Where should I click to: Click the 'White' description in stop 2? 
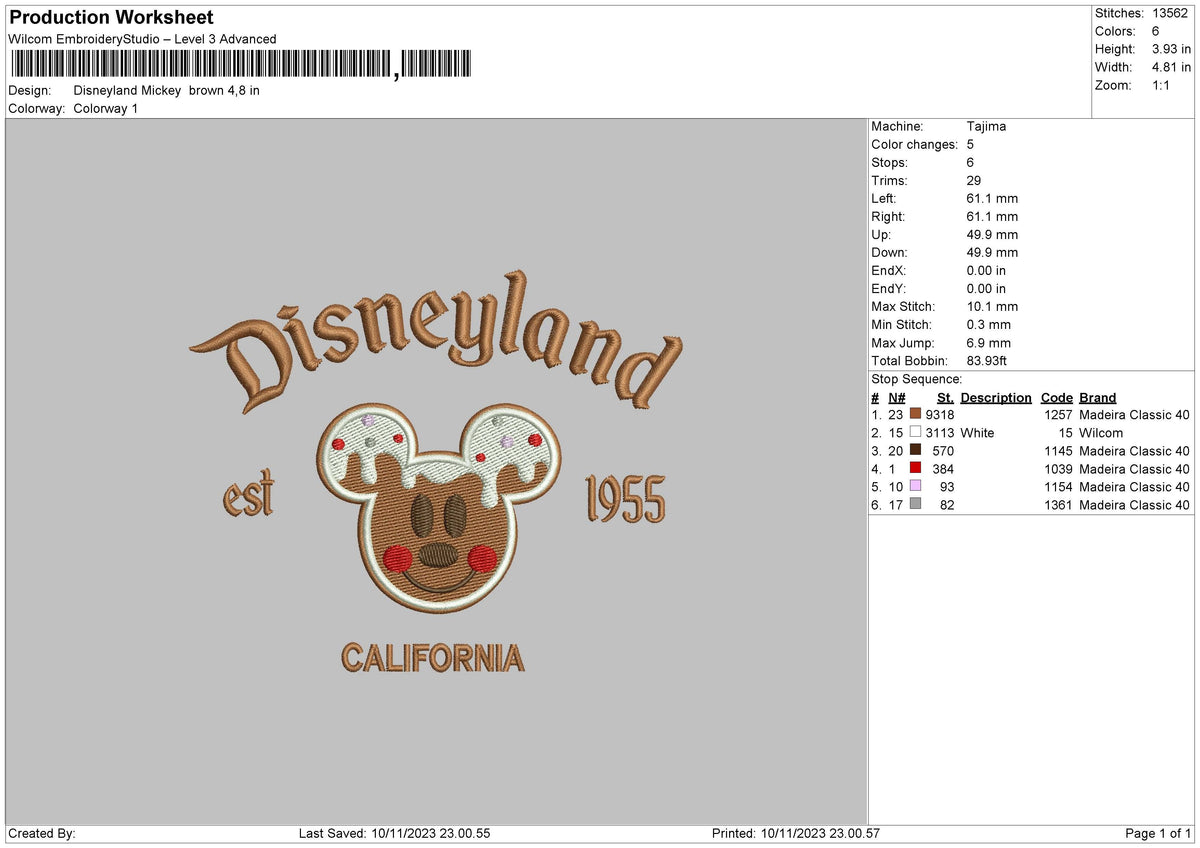click(x=977, y=433)
